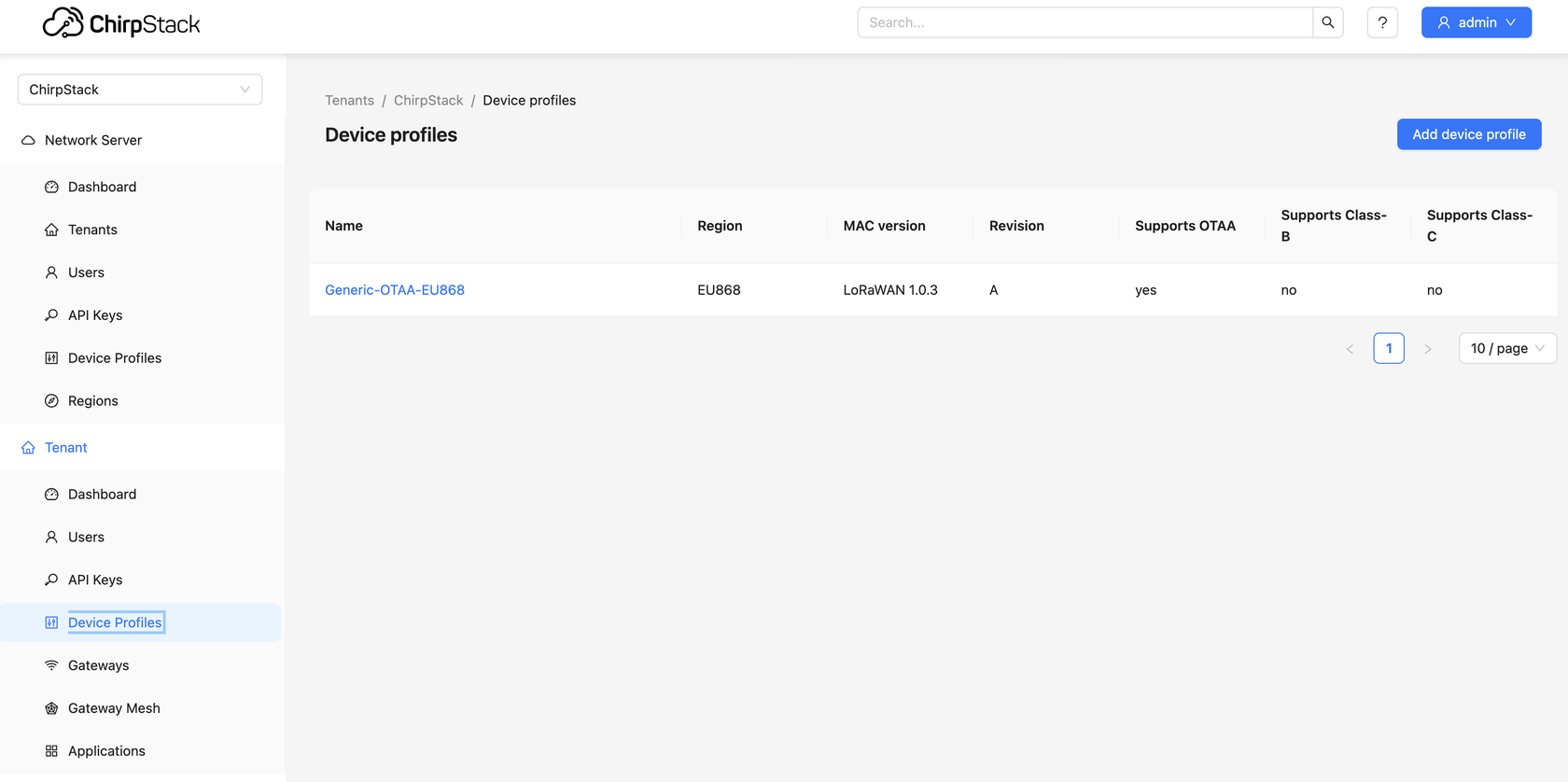
Task: Click the ChirpStack cloud logo icon
Action: pos(63,22)
